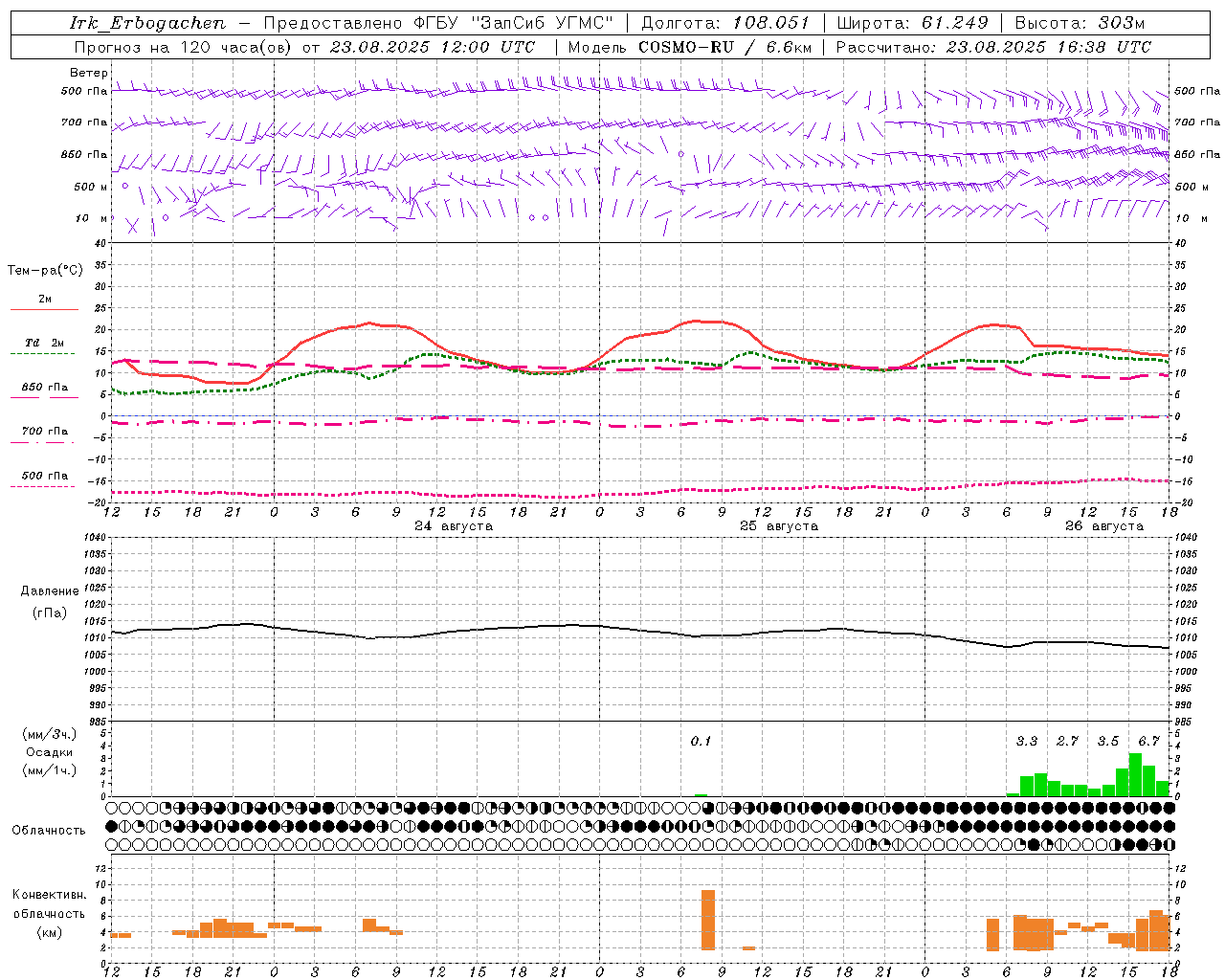This screenshot has height=980, width=1225.
Task: Click the precipitation total 2.7
Action: tap(1067, 742)
